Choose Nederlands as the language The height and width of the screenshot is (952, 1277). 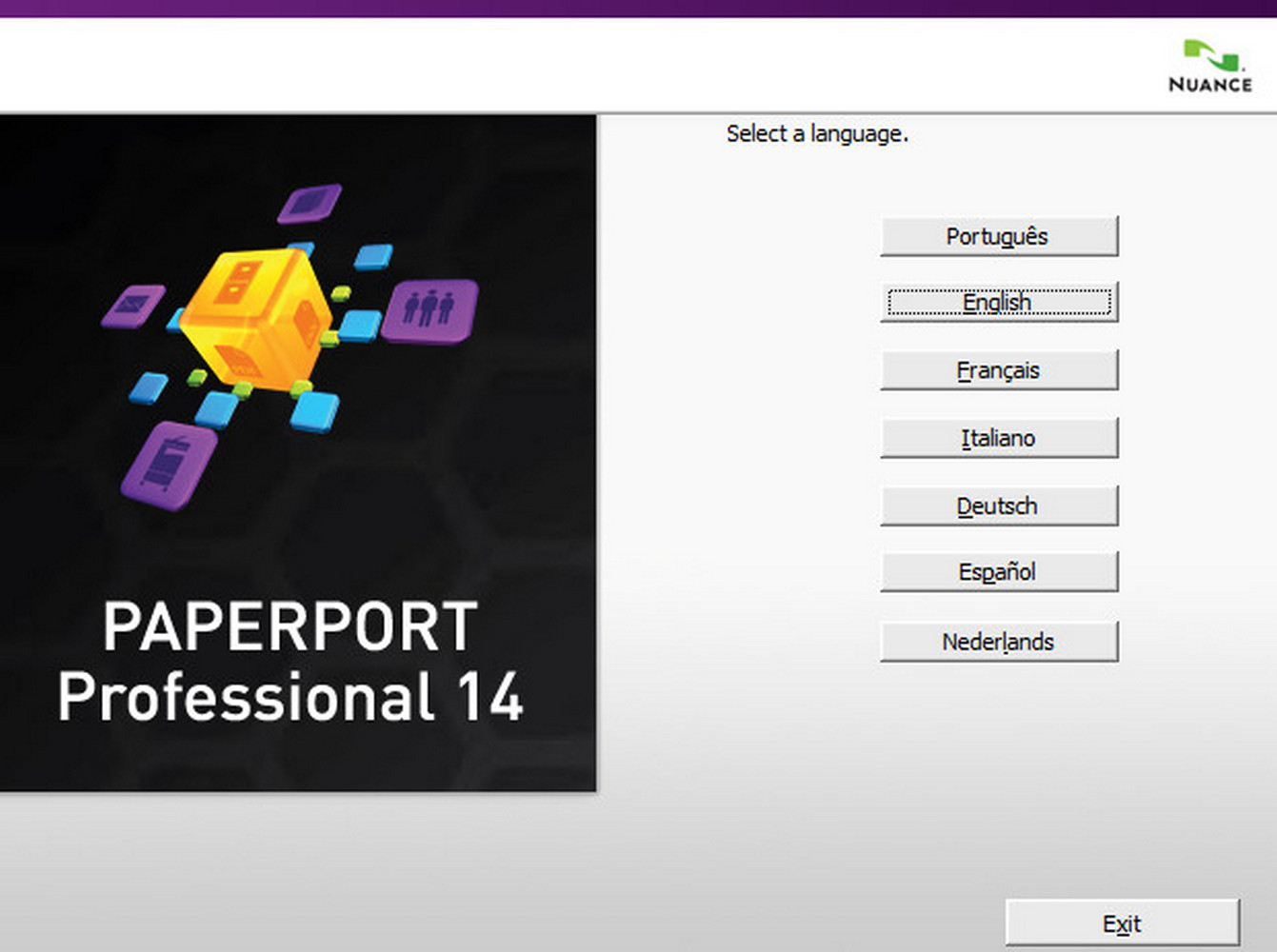pos(998,642)
